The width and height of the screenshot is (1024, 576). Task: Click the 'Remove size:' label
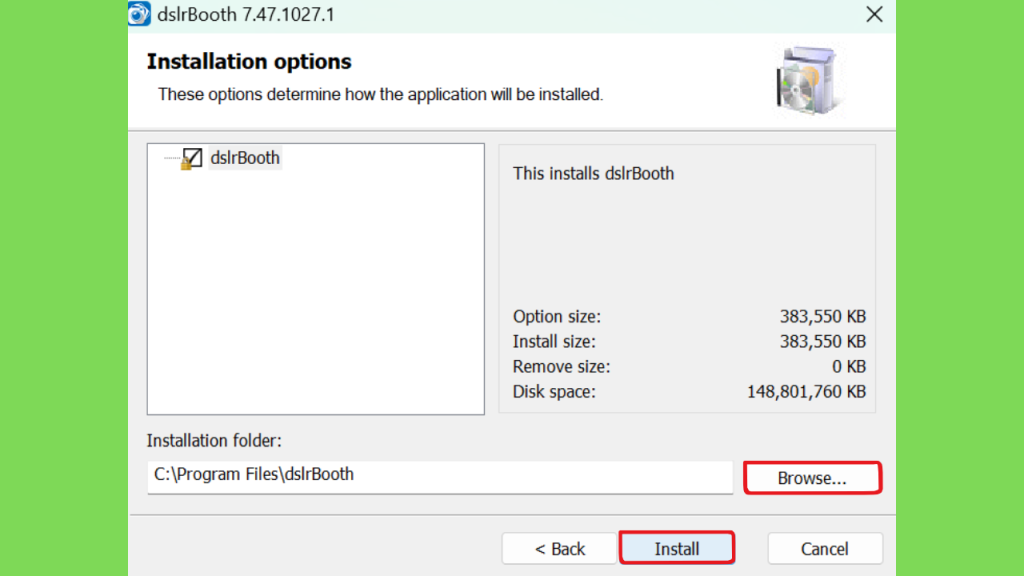(x=561, y=367)
